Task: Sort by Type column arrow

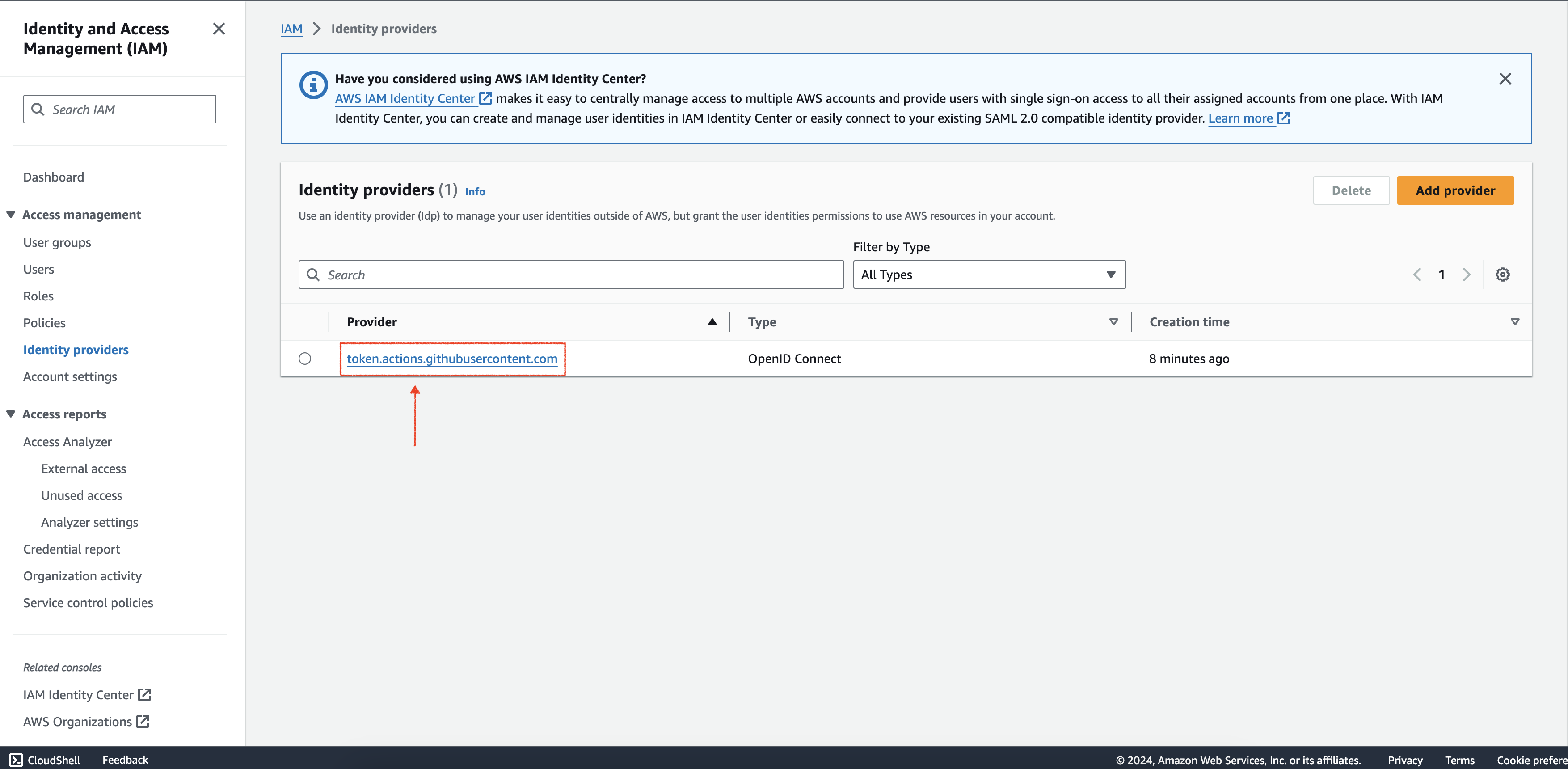Action: (1113, 322)
